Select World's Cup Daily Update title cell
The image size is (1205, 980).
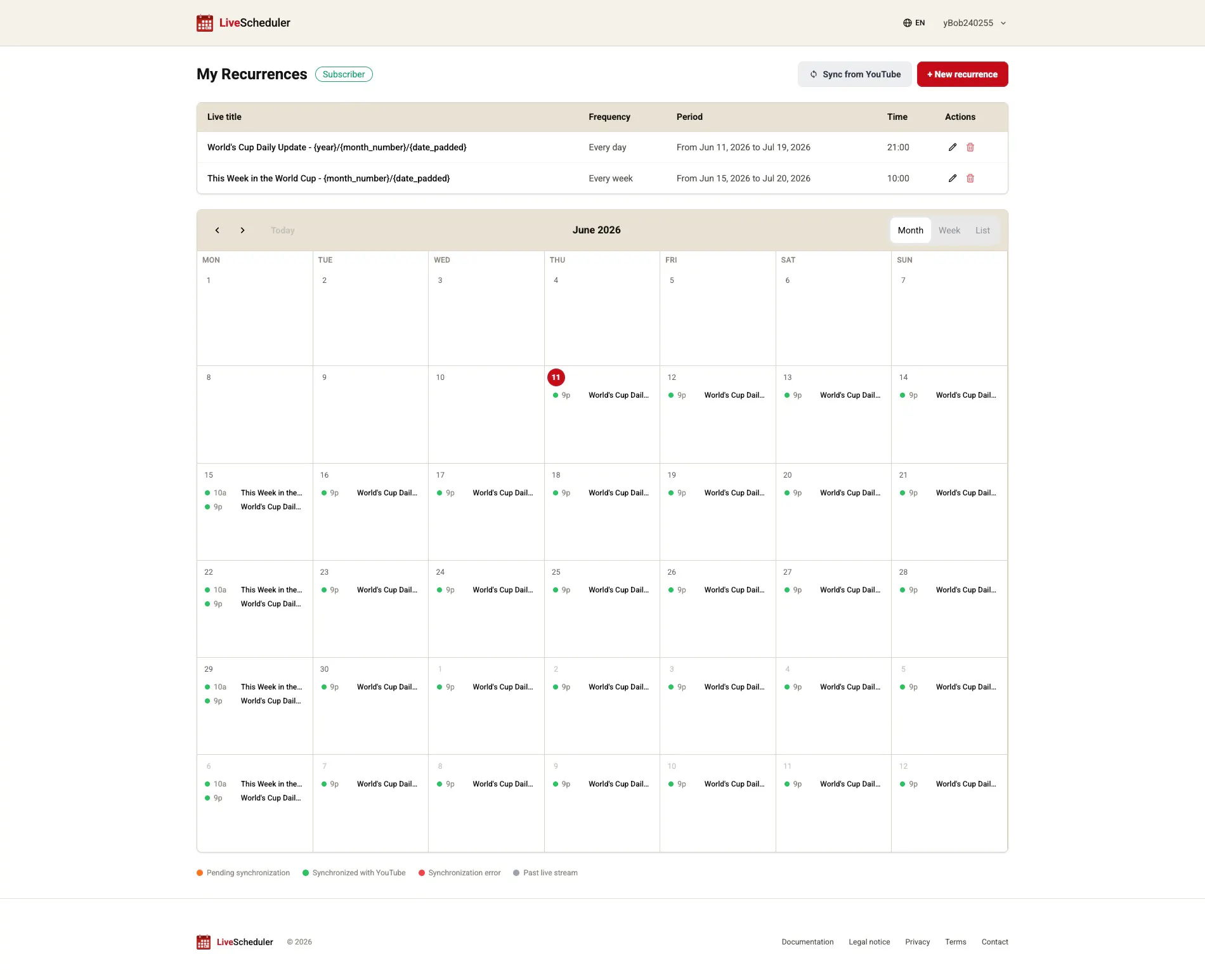pos(337,147)
